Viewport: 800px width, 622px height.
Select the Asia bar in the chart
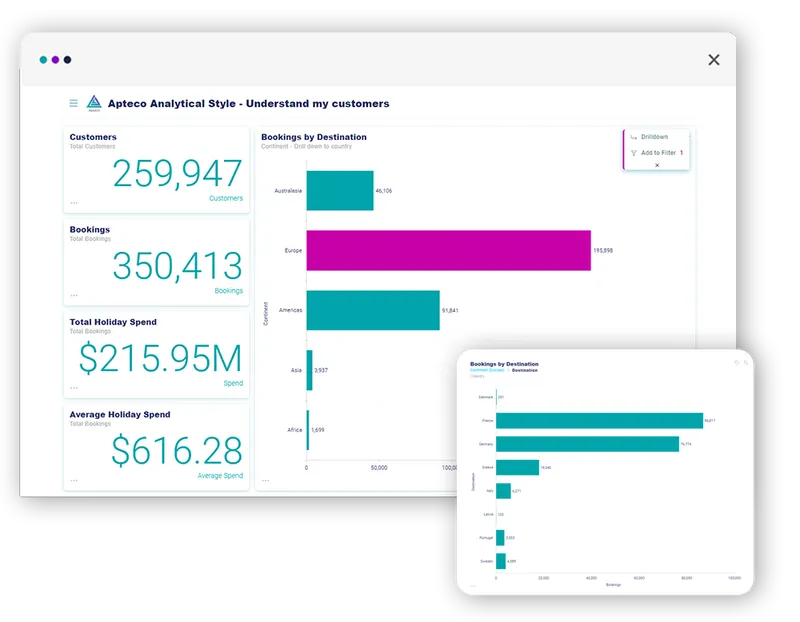(309, 370)
